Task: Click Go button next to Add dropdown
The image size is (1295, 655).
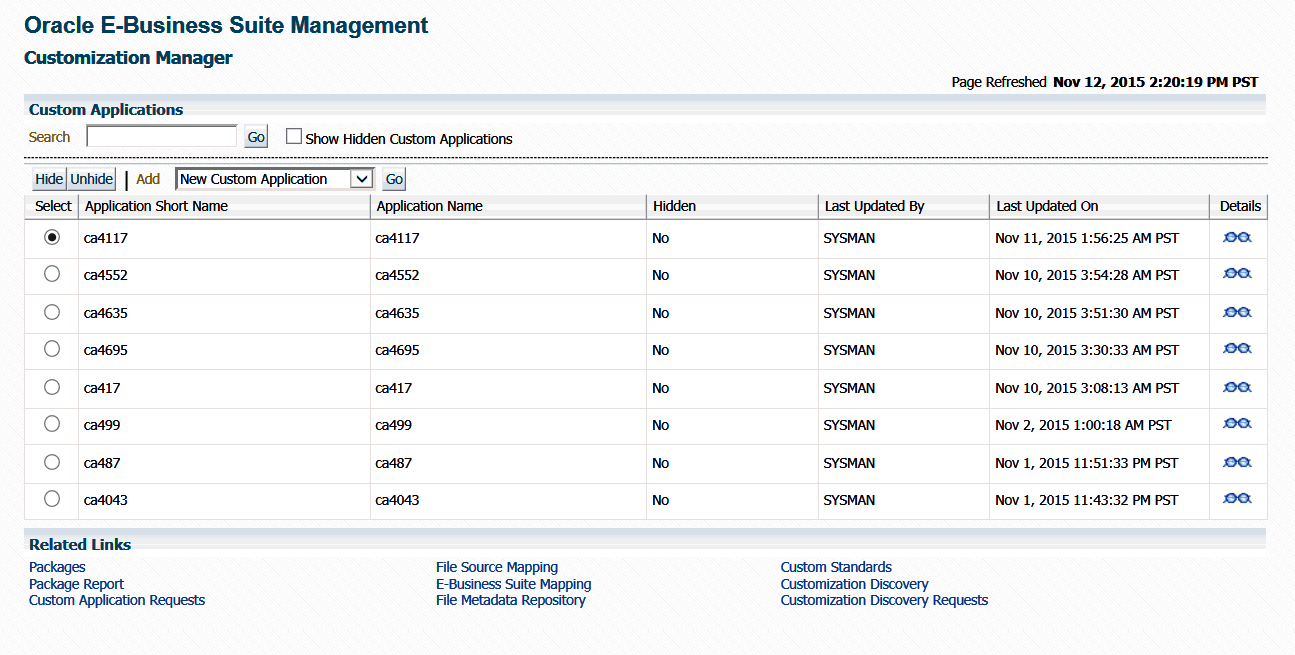Action: tap(394, 179)
